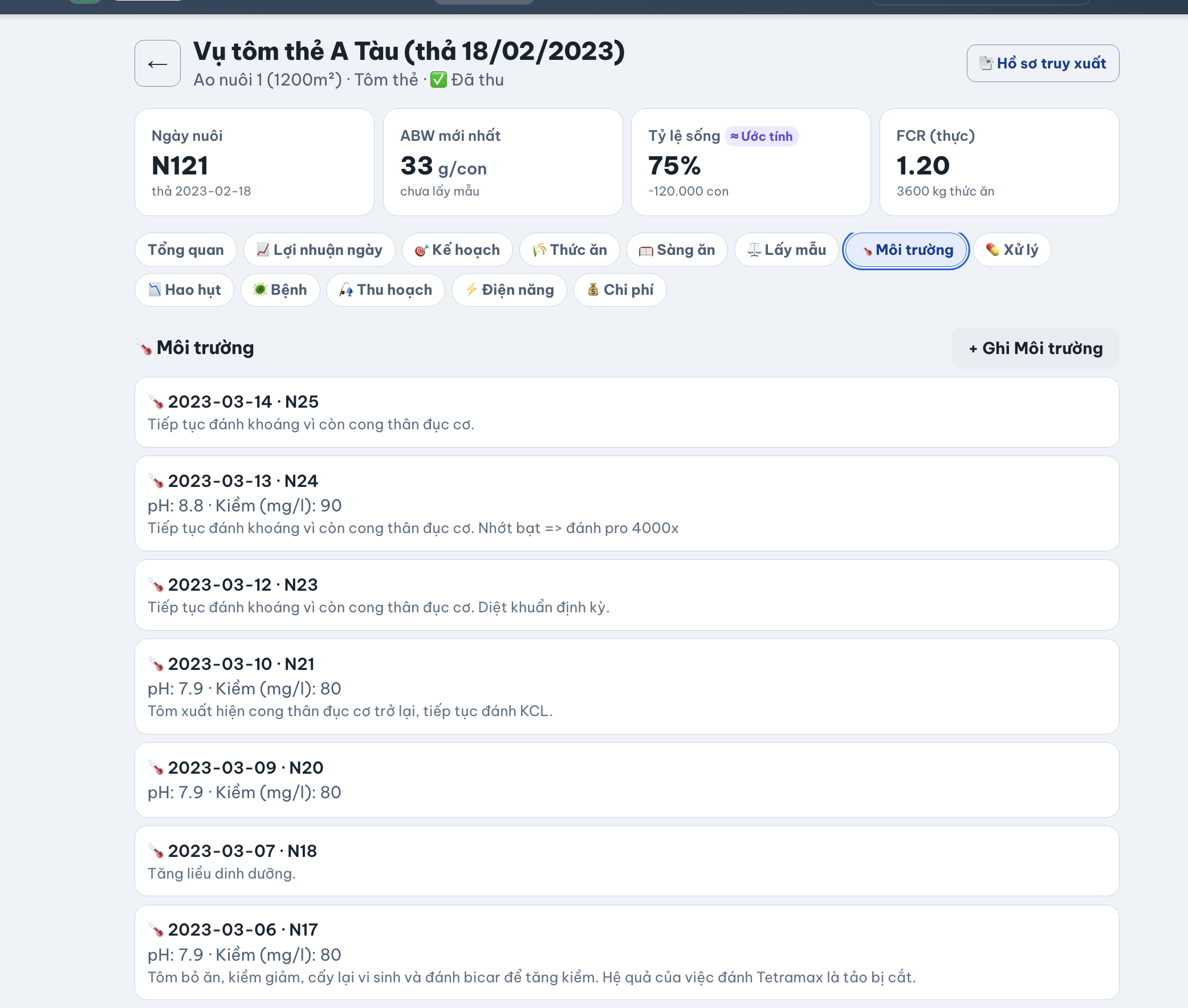Viewport: 1188px width, 1008px height.
Task: Click note about Tôm xuất hiện cong thân
Action: click(x=349, y=712)
